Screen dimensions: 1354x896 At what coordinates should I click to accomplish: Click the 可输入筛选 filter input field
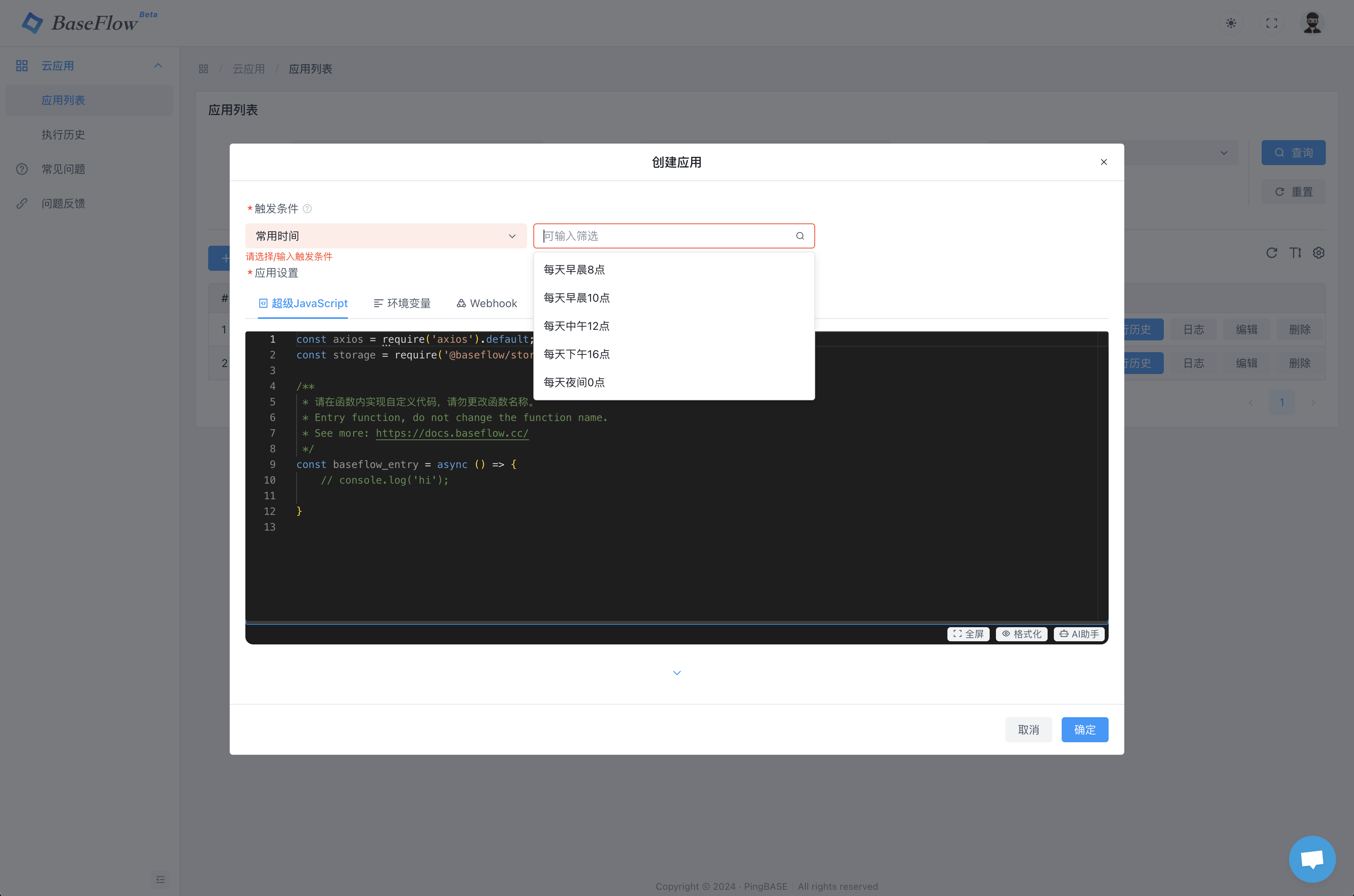(x=674, y=236)
